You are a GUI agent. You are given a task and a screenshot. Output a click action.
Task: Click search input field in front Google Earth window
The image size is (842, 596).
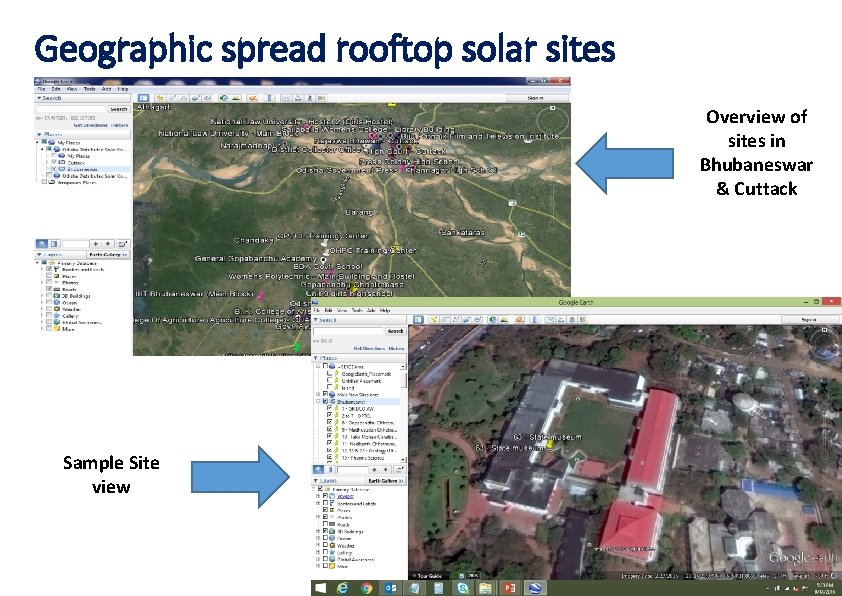(x=349, y=331)
